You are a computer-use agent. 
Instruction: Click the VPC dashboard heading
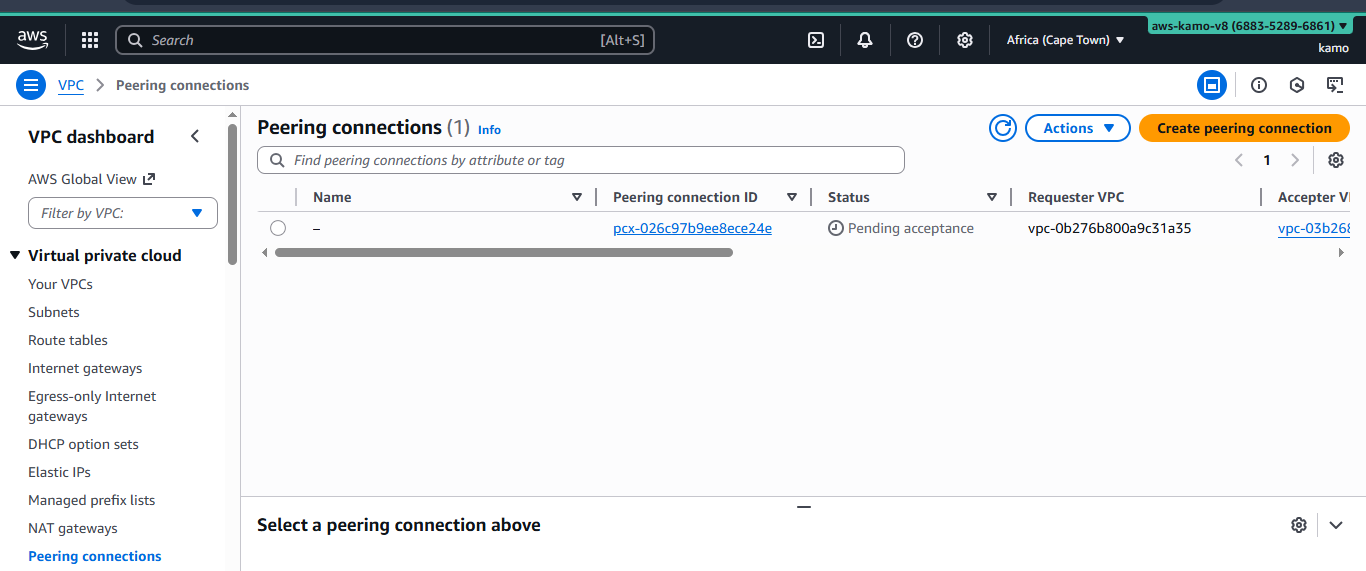tap(91, 137)
